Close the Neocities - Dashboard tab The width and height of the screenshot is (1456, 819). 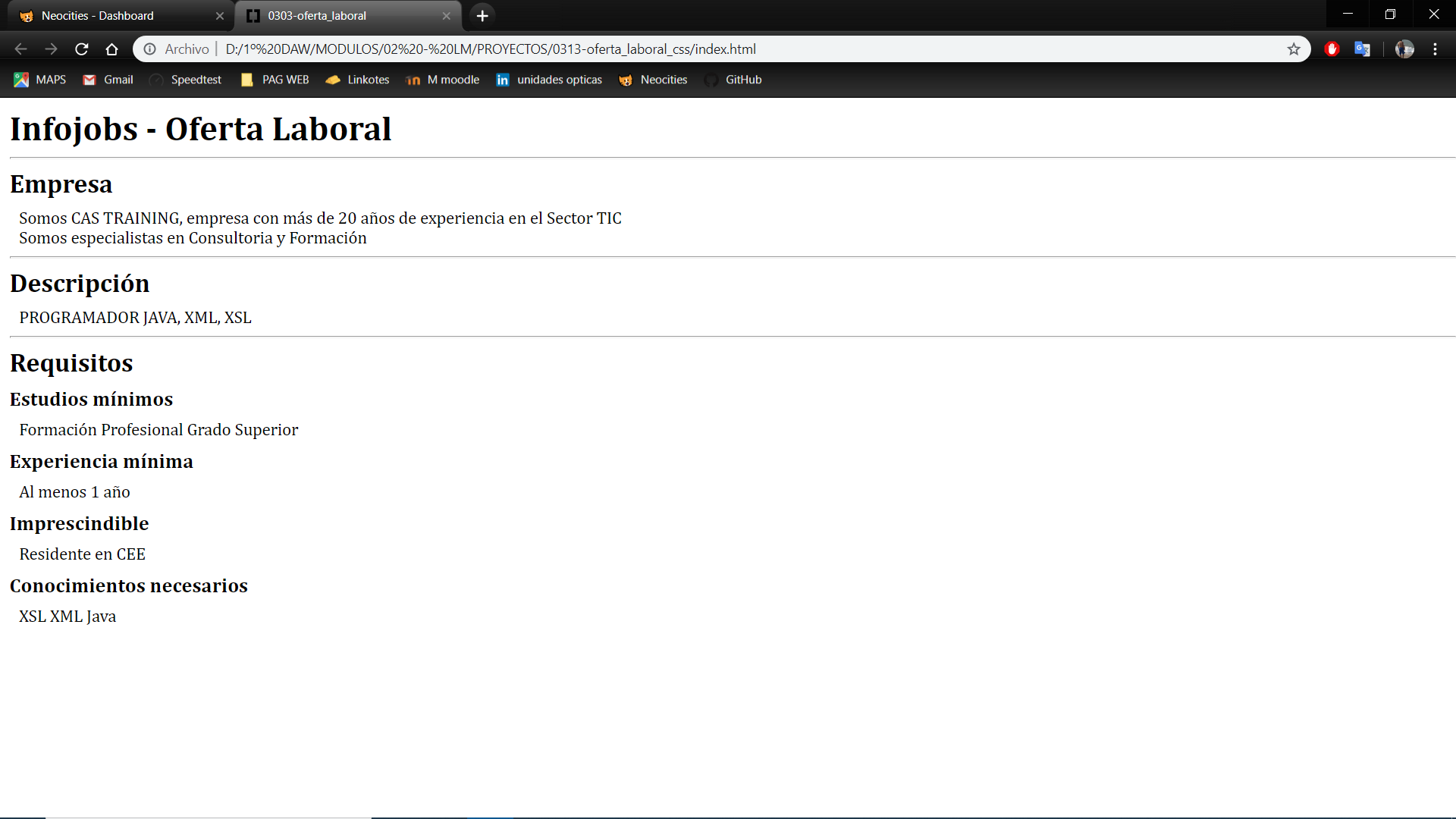coord(220,16)
